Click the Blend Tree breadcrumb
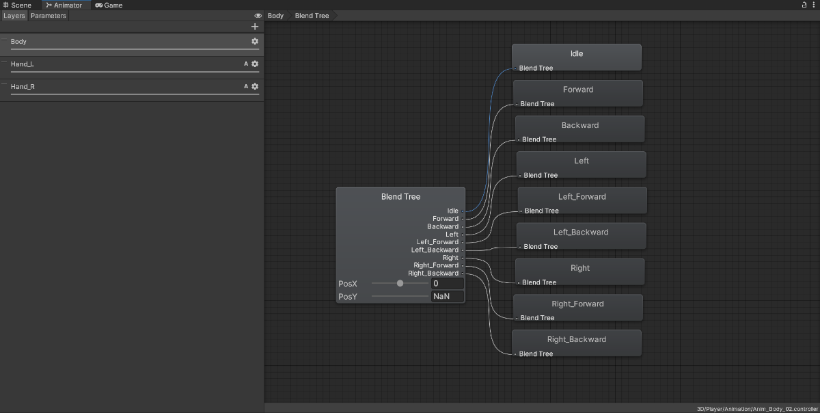820x413 pixels. 311,16
